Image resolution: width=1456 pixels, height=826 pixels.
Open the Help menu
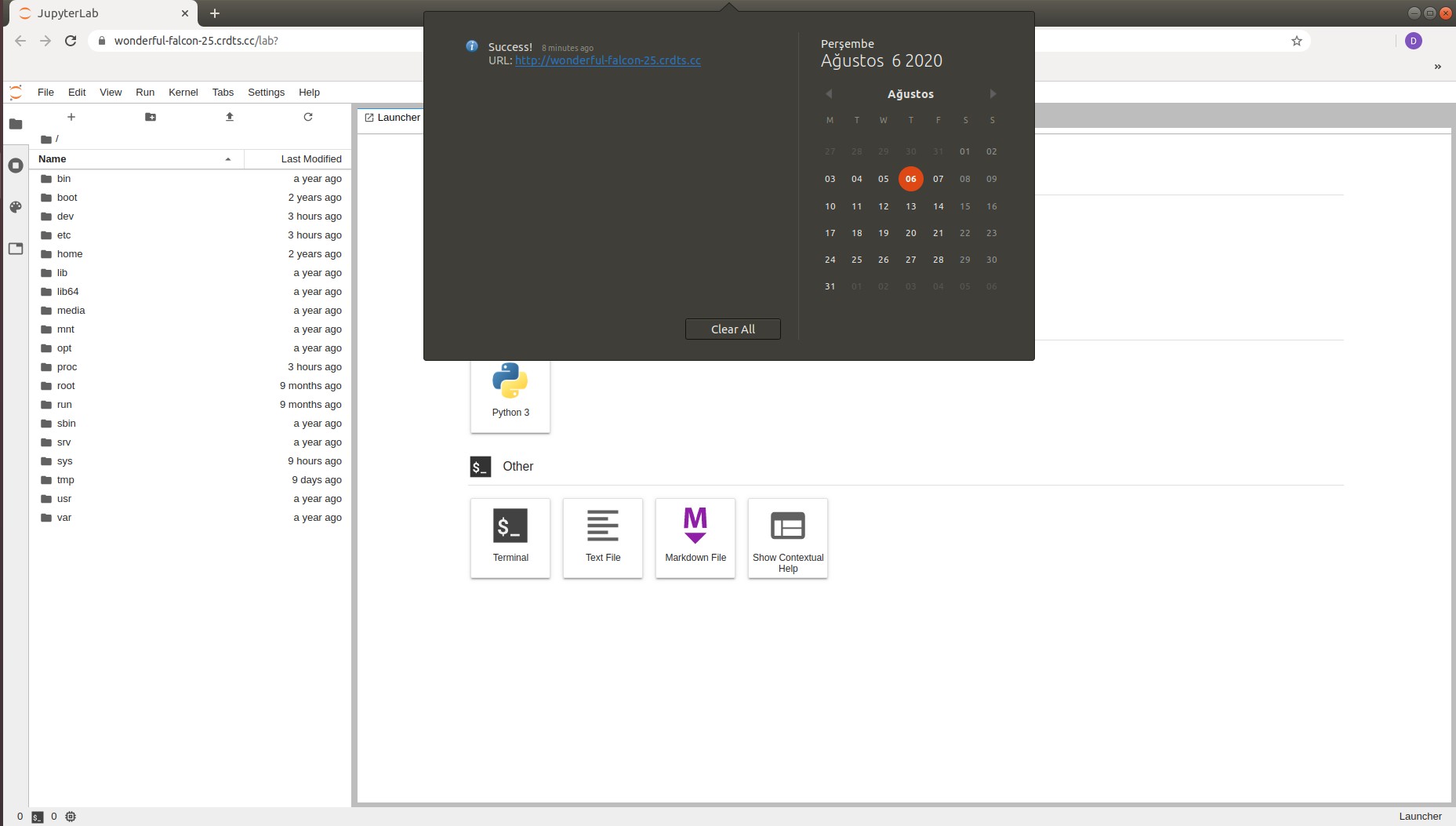tap(309, 93)
